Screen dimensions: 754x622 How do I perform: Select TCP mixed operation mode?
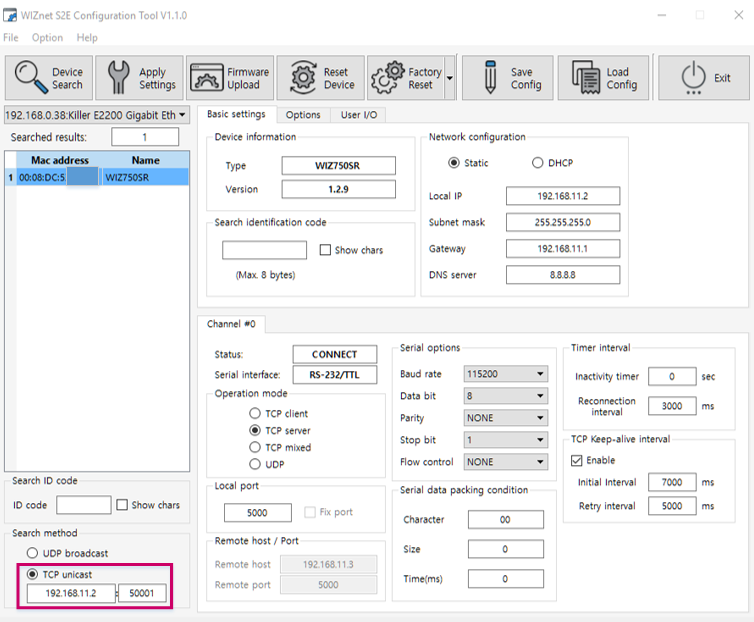coord(255,447)
